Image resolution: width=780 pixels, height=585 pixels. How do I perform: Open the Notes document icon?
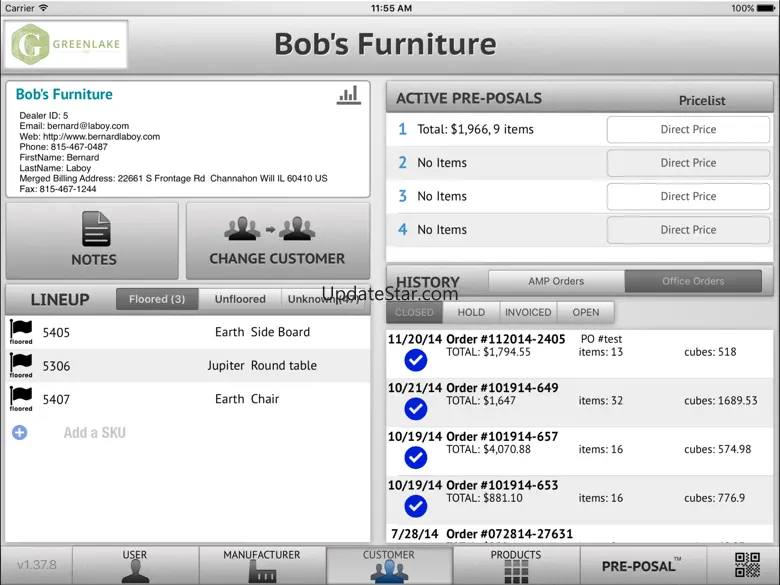point(94,231)
